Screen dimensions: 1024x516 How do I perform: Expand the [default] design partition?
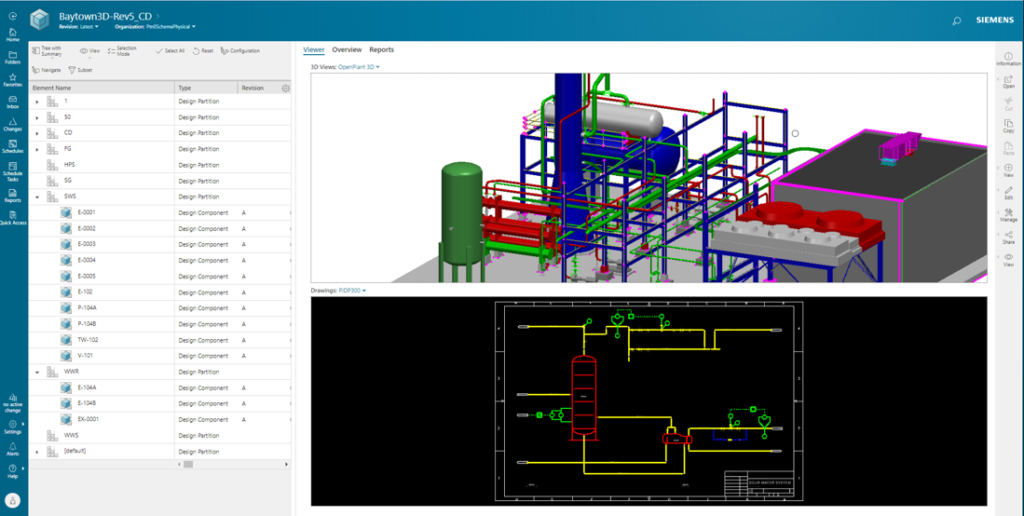[37, 452]
